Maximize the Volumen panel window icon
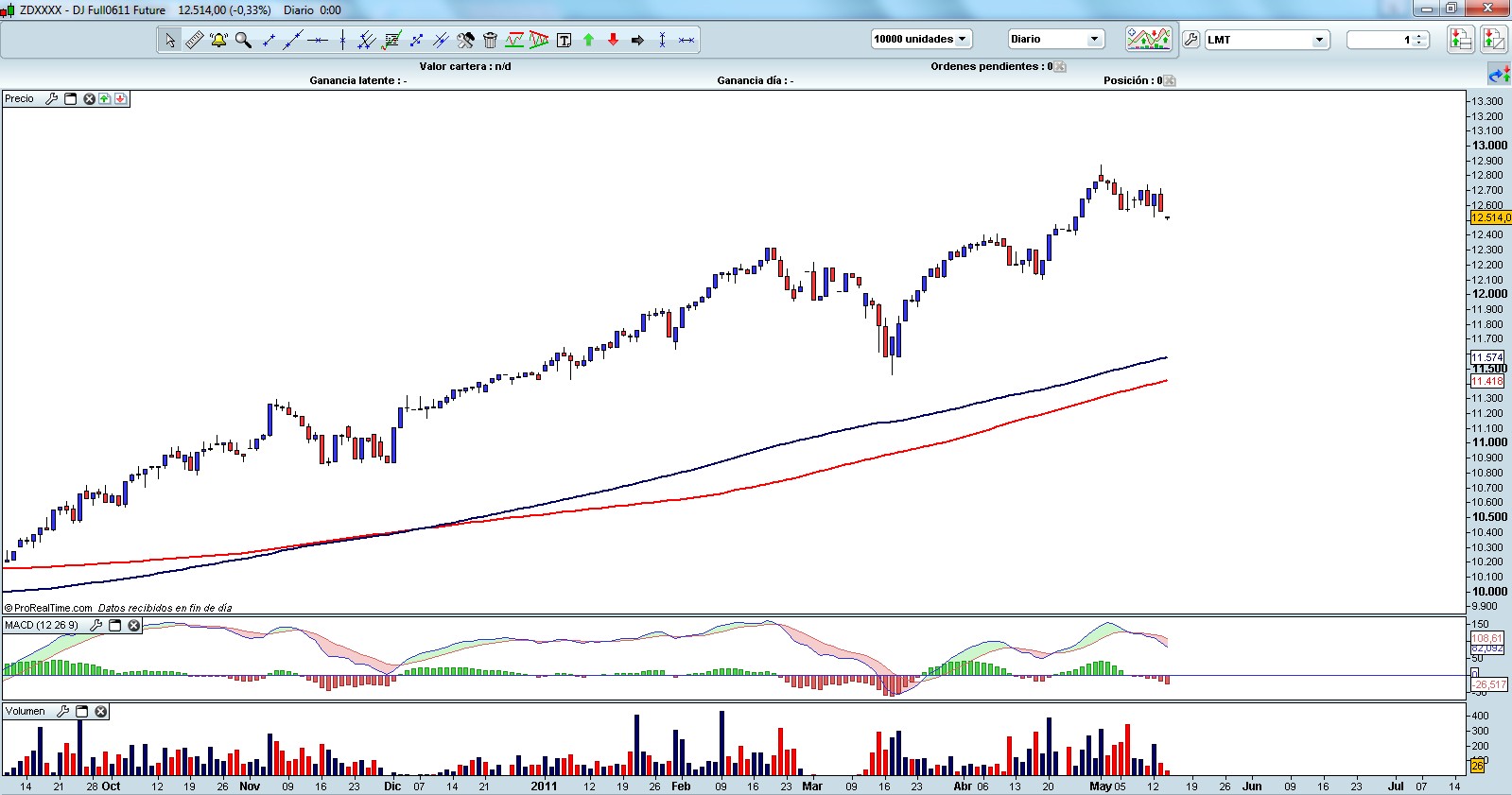Viewport: 1512px width, 795px height. (81, 711)
